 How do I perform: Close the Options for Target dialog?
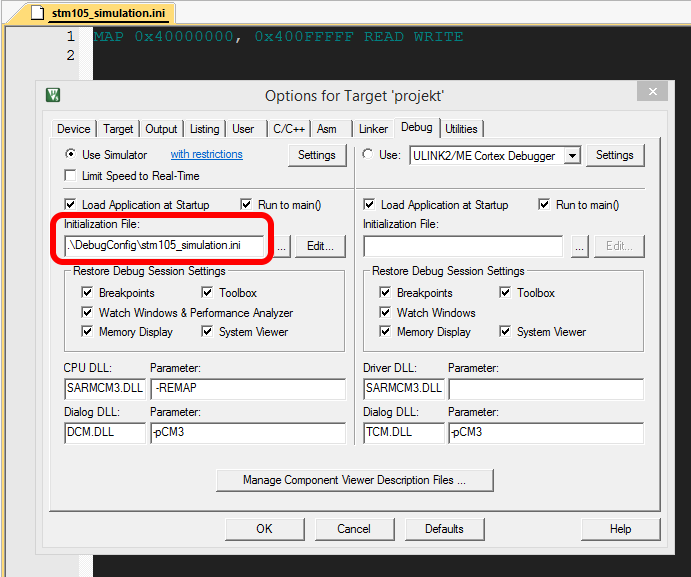(653, 93)
